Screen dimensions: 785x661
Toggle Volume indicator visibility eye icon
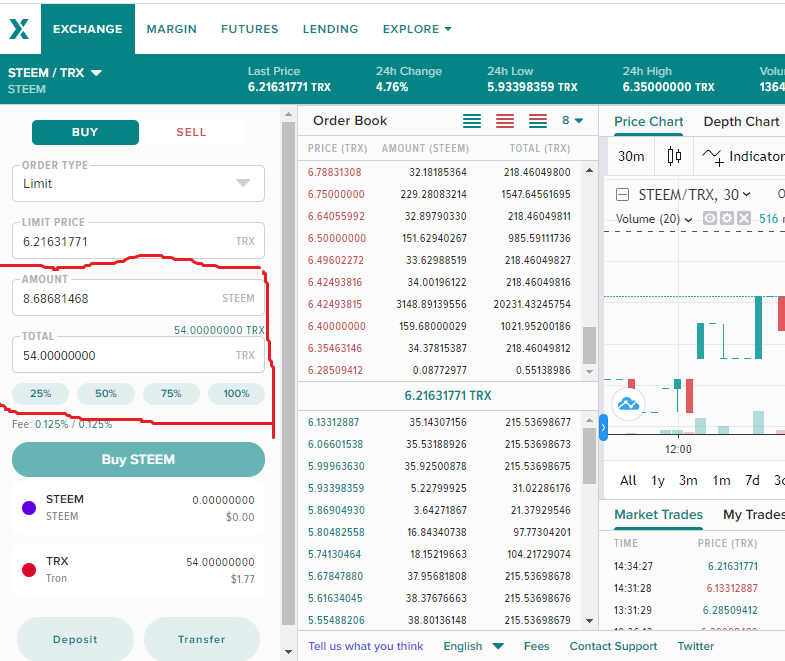click(x=709, y=218)
